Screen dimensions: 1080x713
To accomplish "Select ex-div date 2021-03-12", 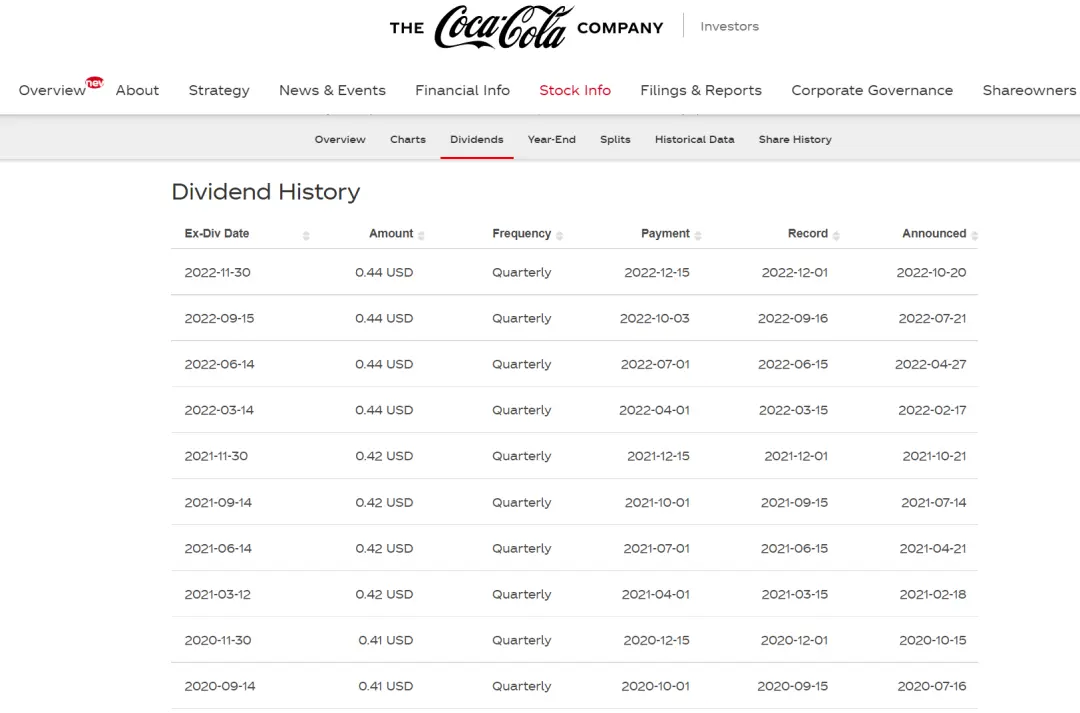I will point(218,594).
